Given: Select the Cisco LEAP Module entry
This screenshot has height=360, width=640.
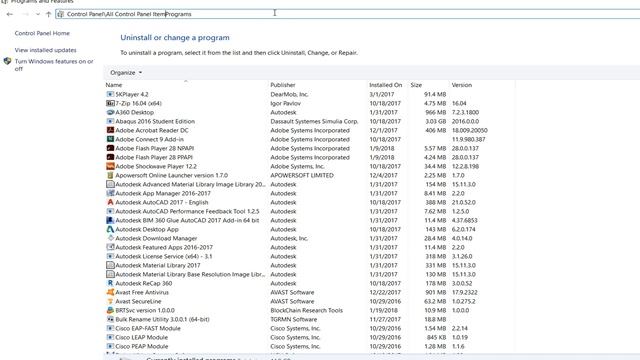Looking at the screenshot, I should [141, 337].
